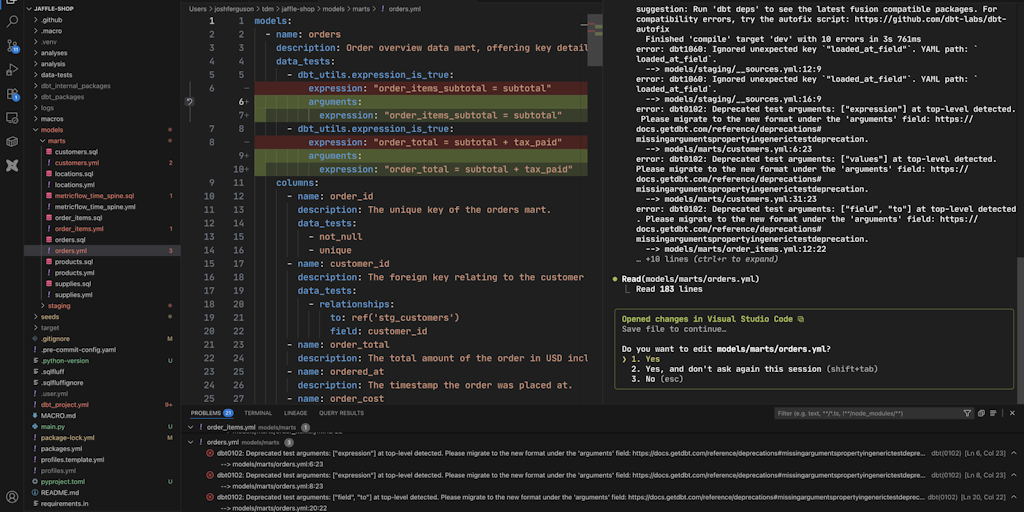The height and width of the screenshot is (512, 1024).
Task: Open metricflow_time_spine.sql file
Action: (94, 196)
